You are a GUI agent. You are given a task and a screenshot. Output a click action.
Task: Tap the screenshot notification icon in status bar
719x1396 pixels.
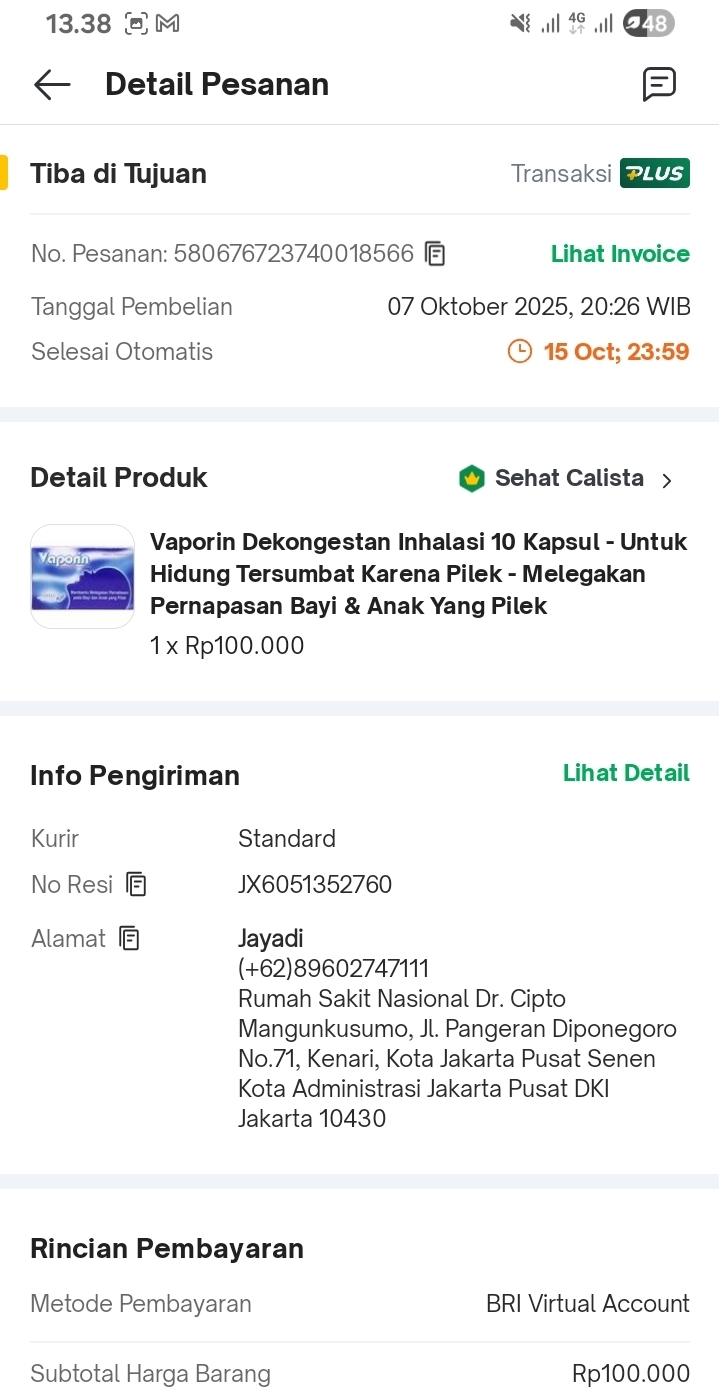[x=136, y=24]
